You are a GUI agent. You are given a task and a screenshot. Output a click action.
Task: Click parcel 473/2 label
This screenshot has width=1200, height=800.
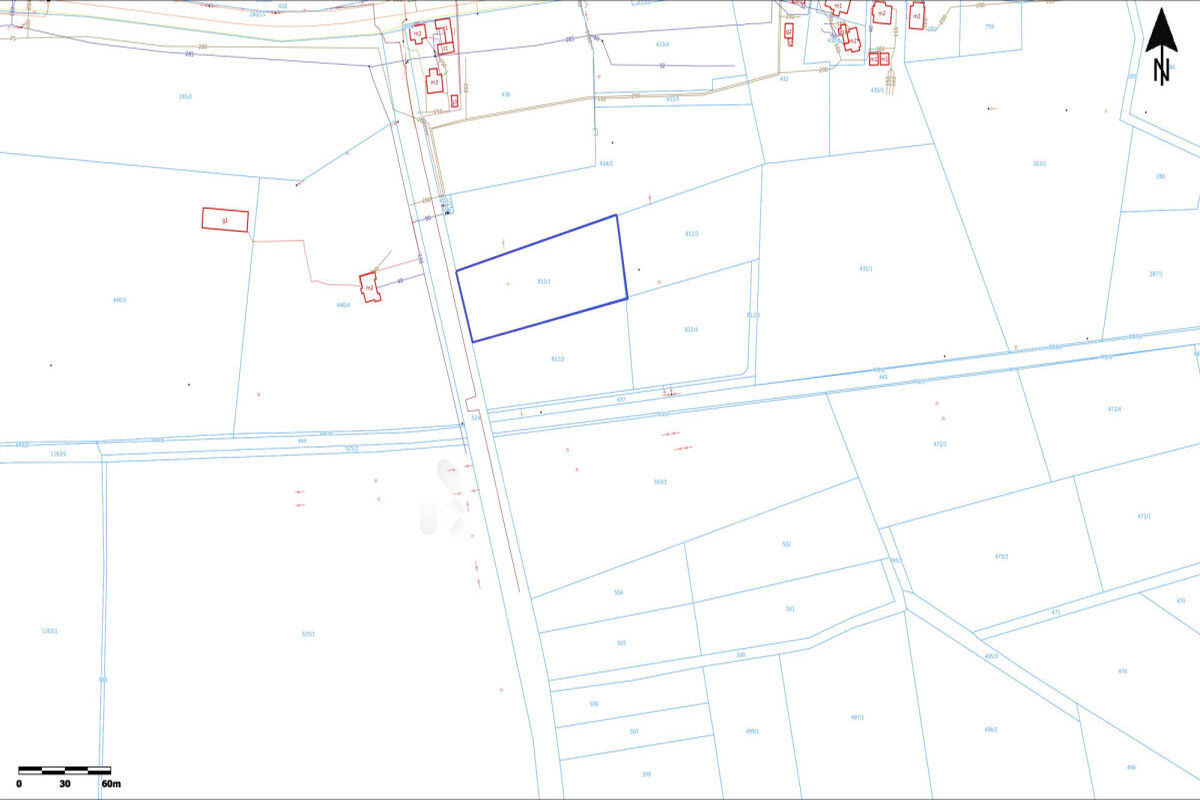[1001, 556]
